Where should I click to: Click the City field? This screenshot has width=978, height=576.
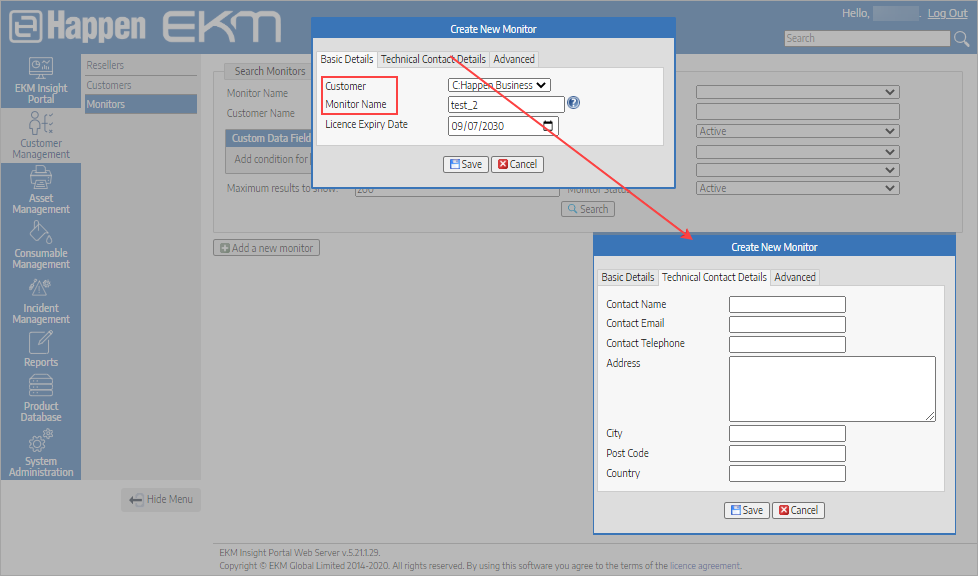[787, 433]
